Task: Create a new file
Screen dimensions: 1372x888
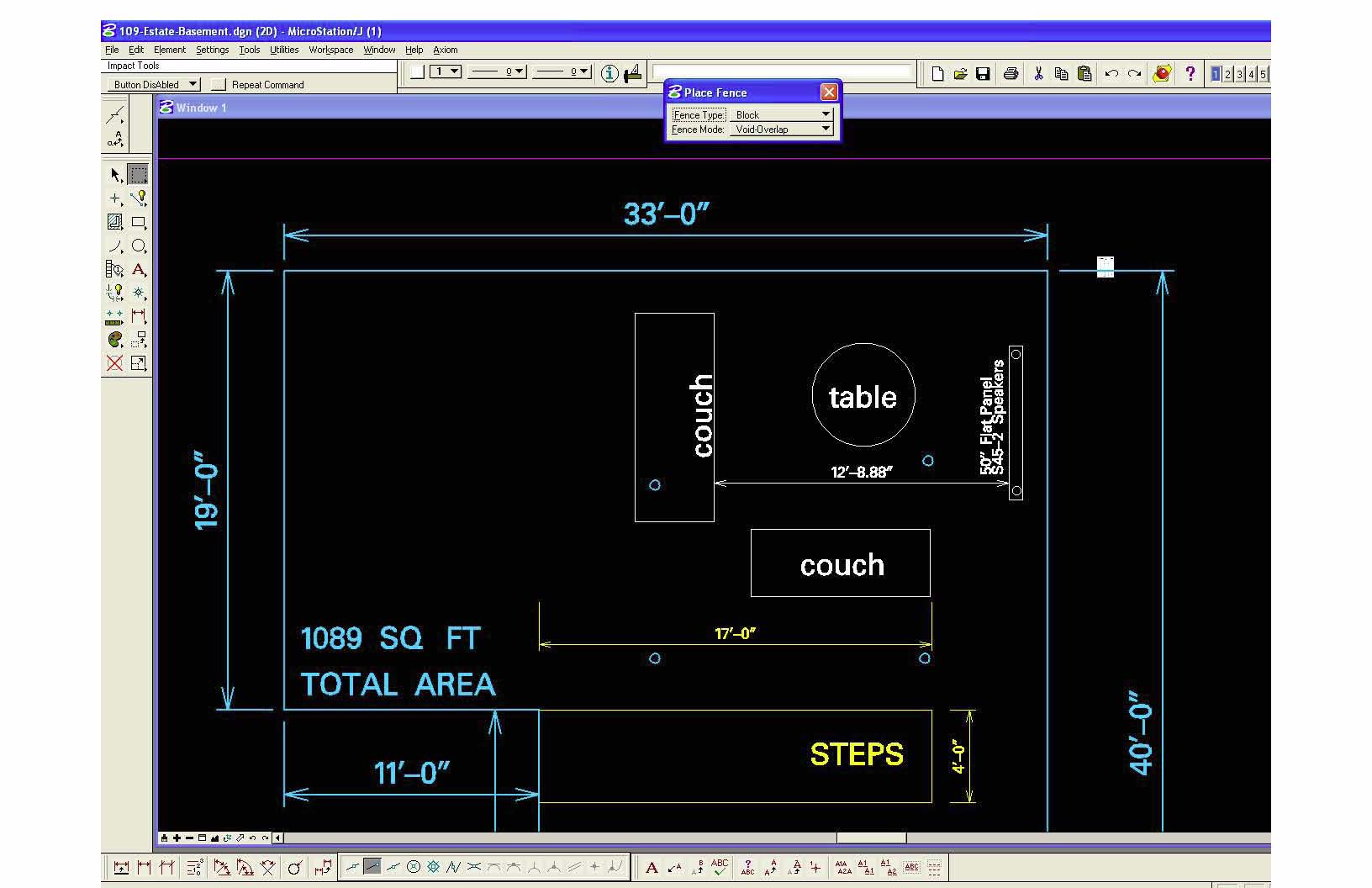Action: point(937,74)
